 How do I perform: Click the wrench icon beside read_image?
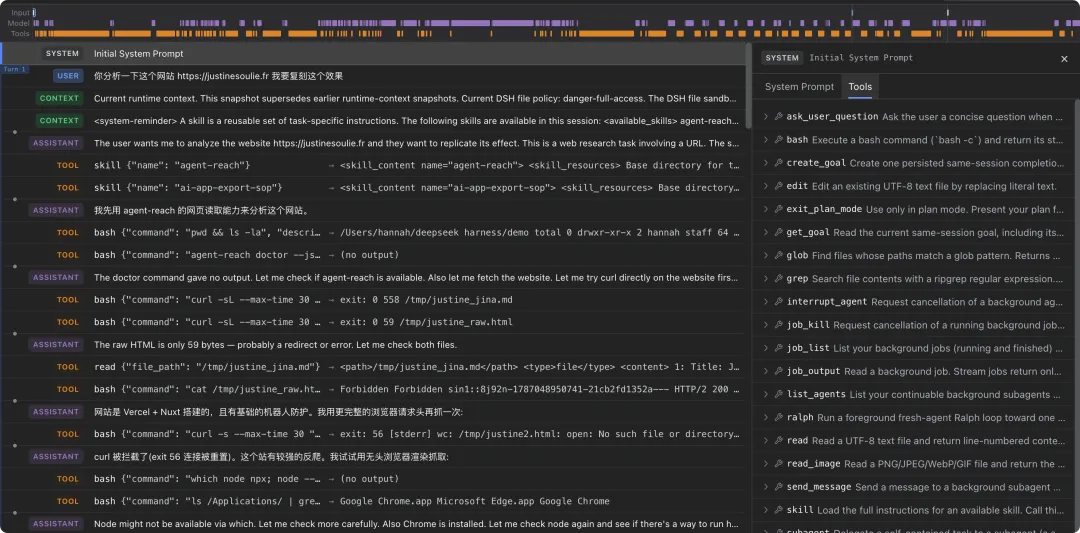[x=778, y=464]
